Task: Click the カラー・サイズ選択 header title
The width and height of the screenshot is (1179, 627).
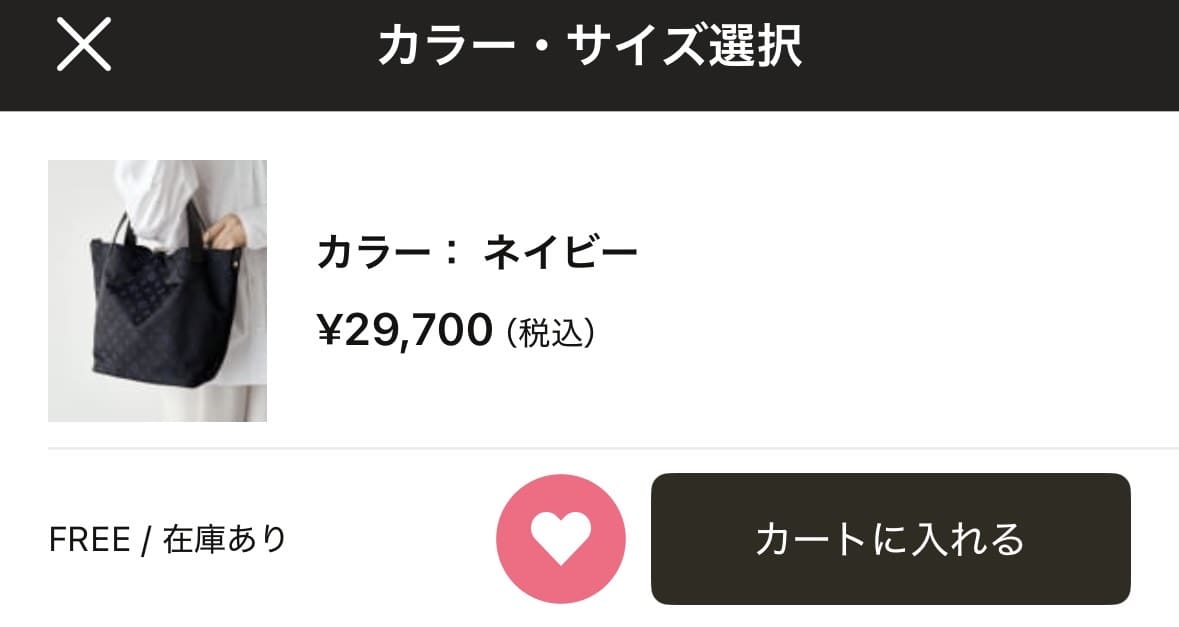Action: coord(589,46)
